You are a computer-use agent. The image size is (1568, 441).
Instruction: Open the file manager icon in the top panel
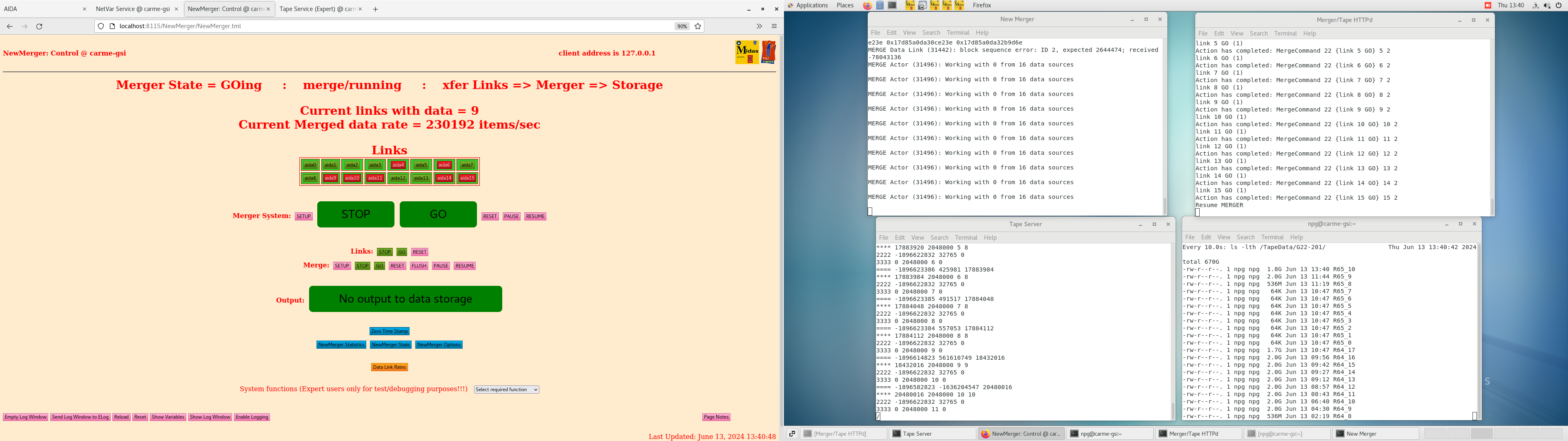click(880, 5)
